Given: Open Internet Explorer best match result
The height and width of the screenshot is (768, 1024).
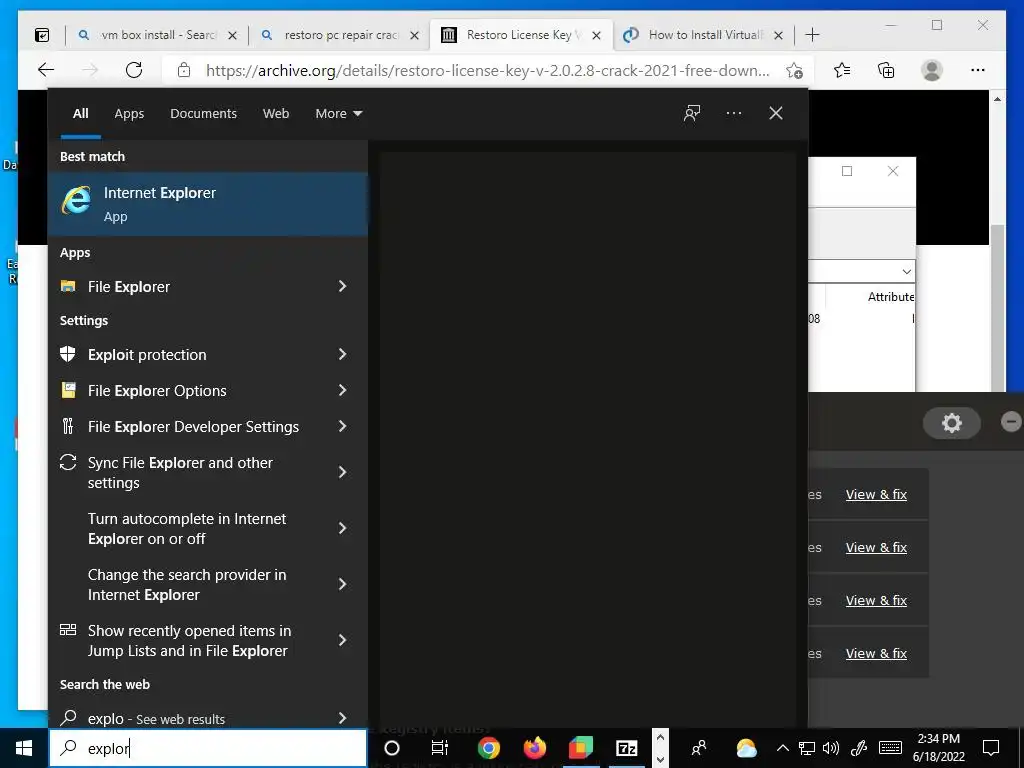Looking at the screenshot, I should pos(208,204).
